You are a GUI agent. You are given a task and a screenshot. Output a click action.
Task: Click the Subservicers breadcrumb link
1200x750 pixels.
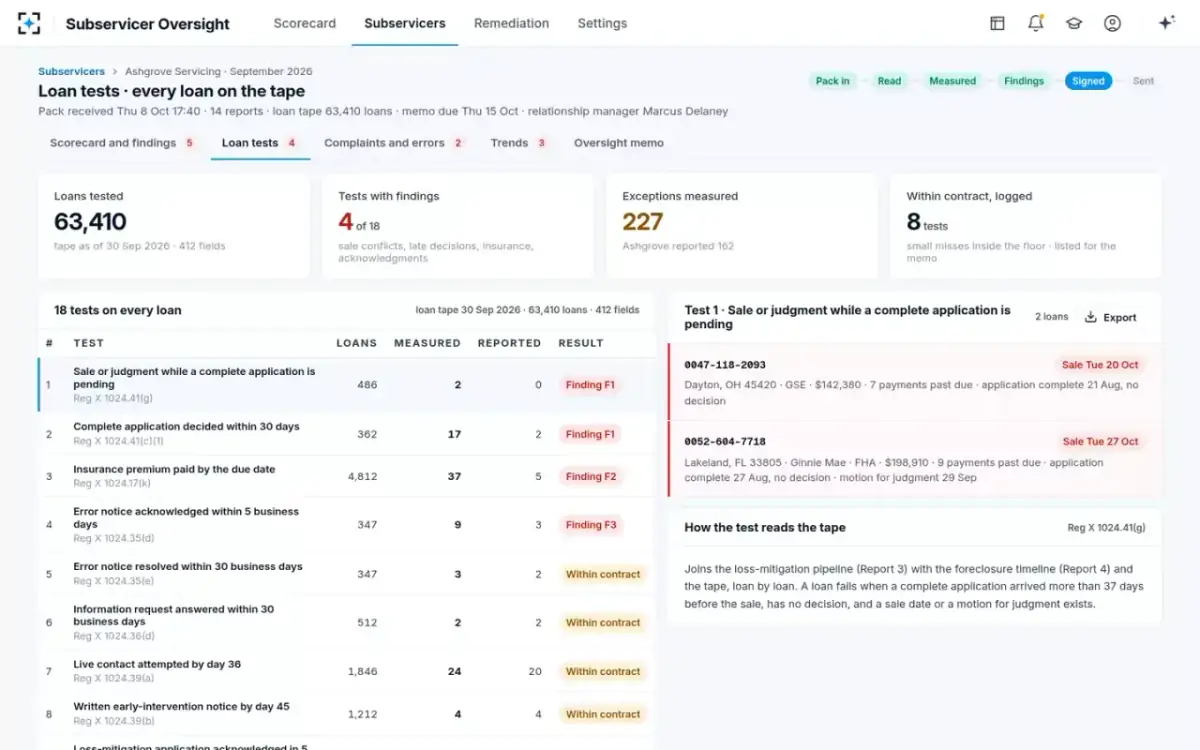coord(71,72)
